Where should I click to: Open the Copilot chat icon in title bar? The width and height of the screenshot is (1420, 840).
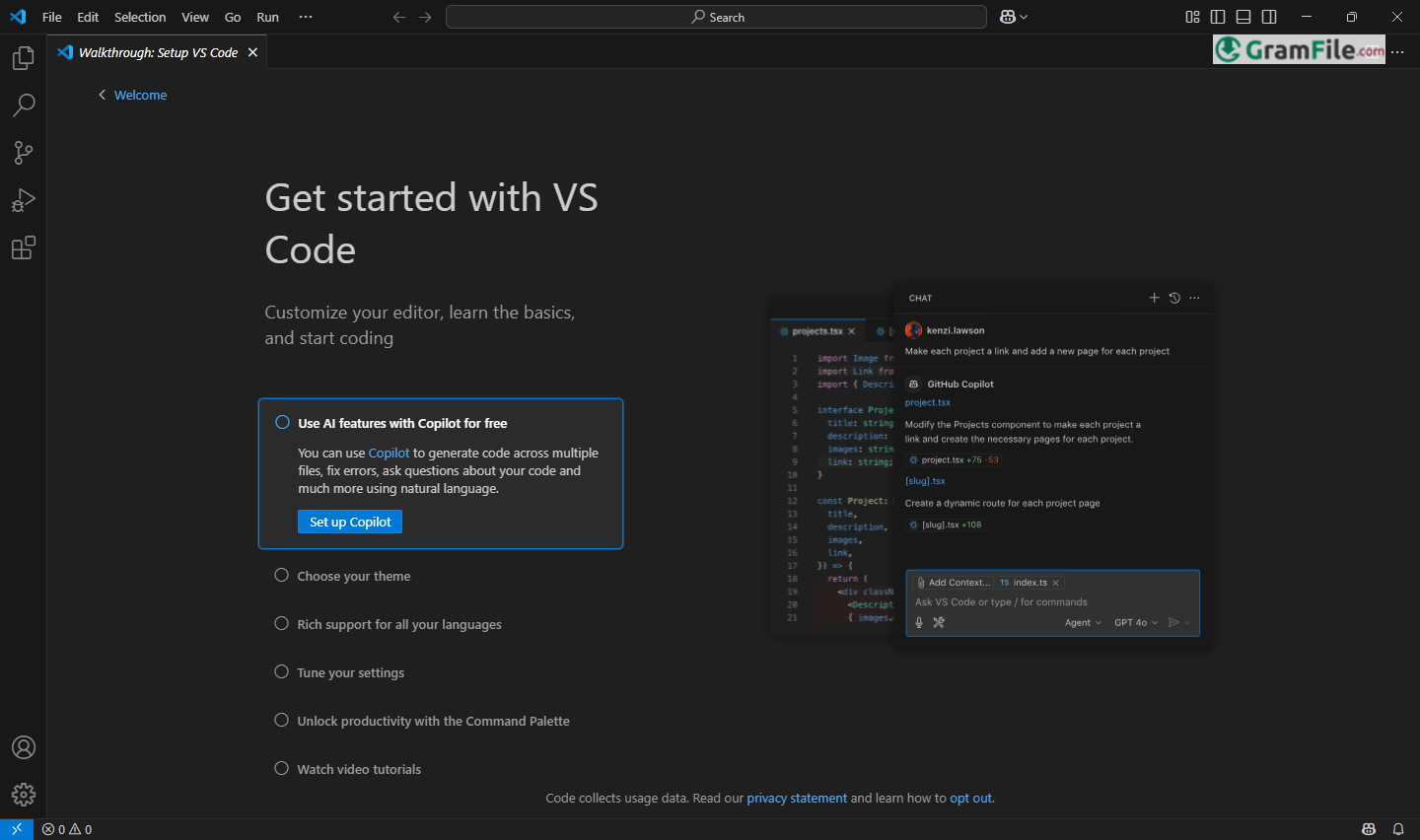1007,17
